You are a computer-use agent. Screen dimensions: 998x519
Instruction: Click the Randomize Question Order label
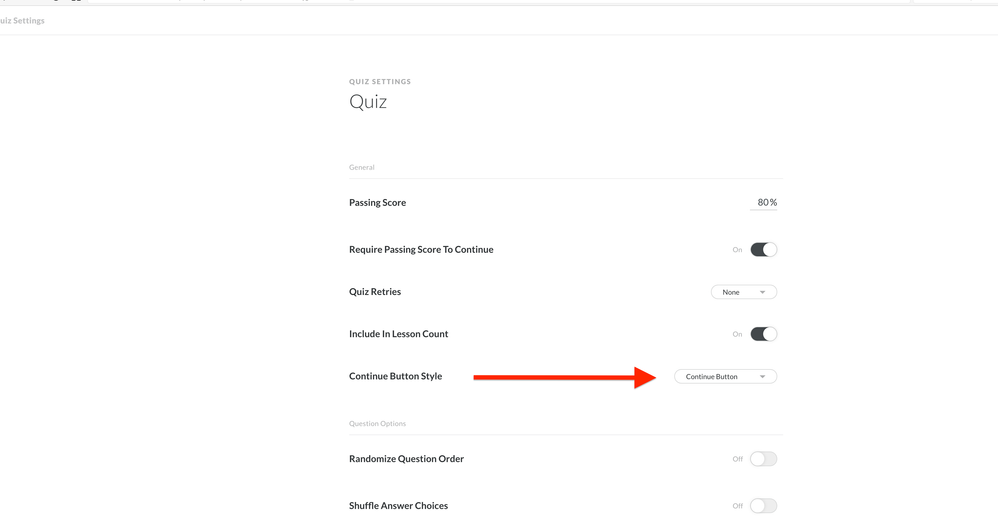(406, 459)
